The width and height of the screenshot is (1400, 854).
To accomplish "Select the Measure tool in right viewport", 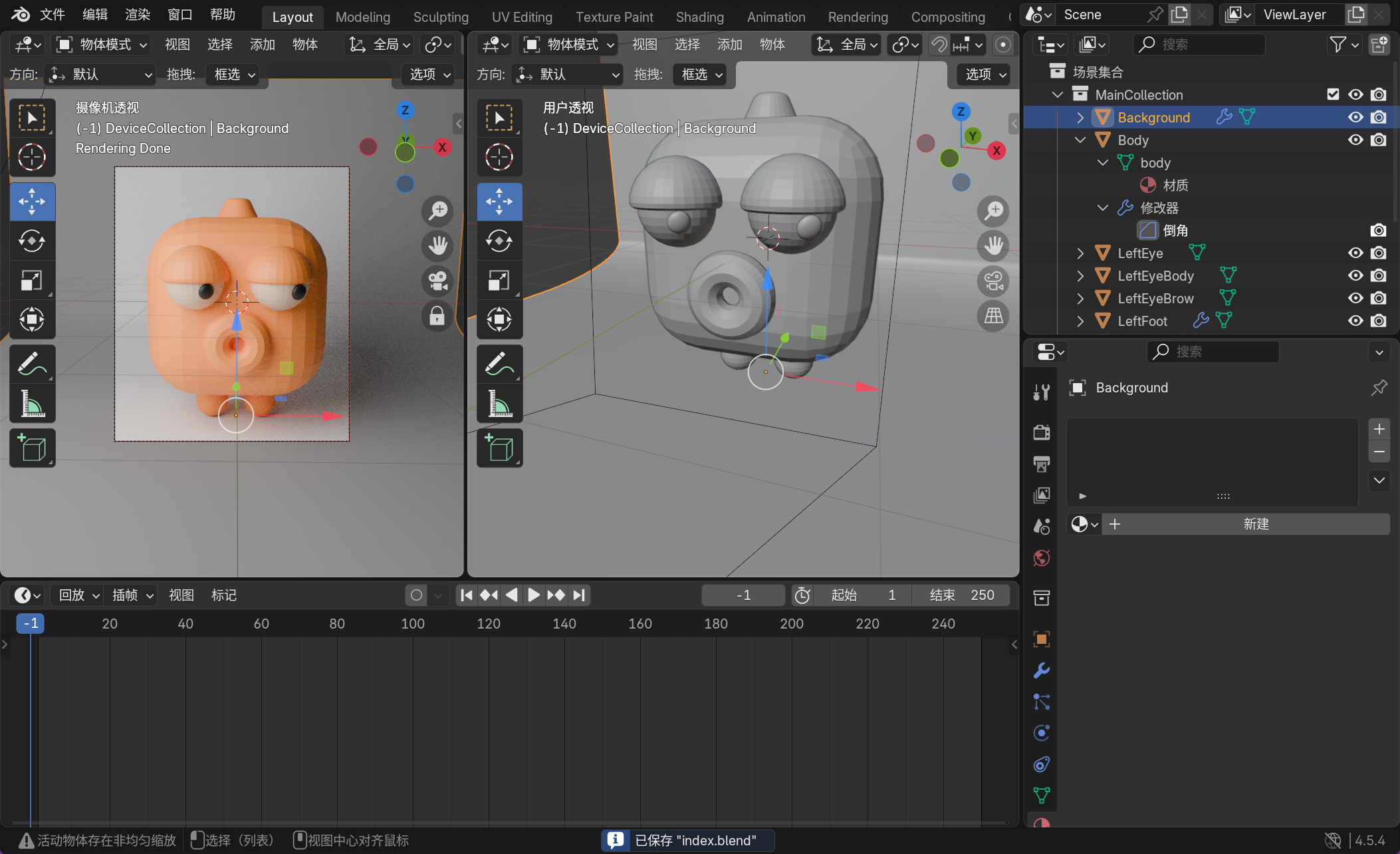I will click(x=499, y=403).
